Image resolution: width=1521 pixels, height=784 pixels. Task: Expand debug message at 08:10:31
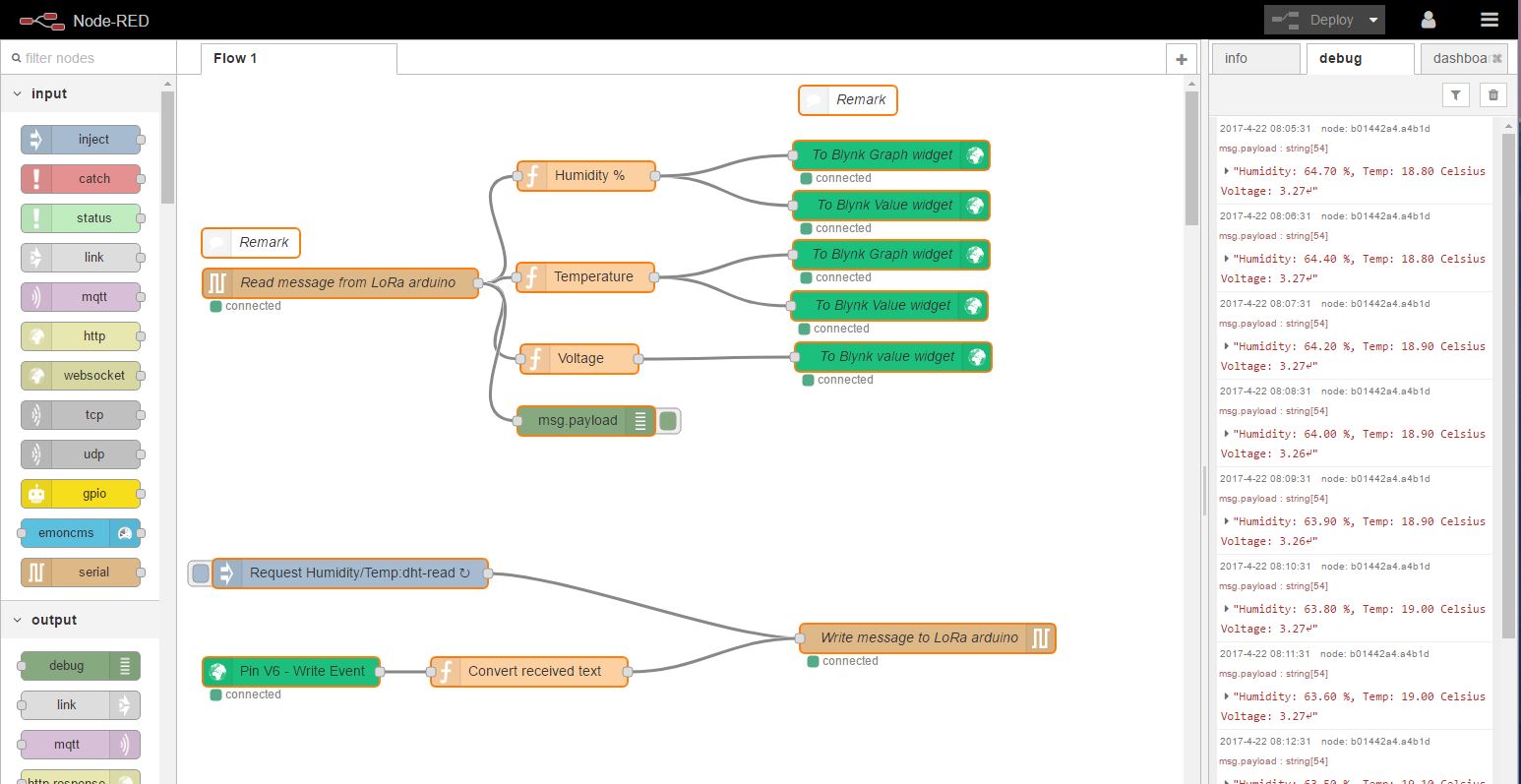pos(1226,609)
